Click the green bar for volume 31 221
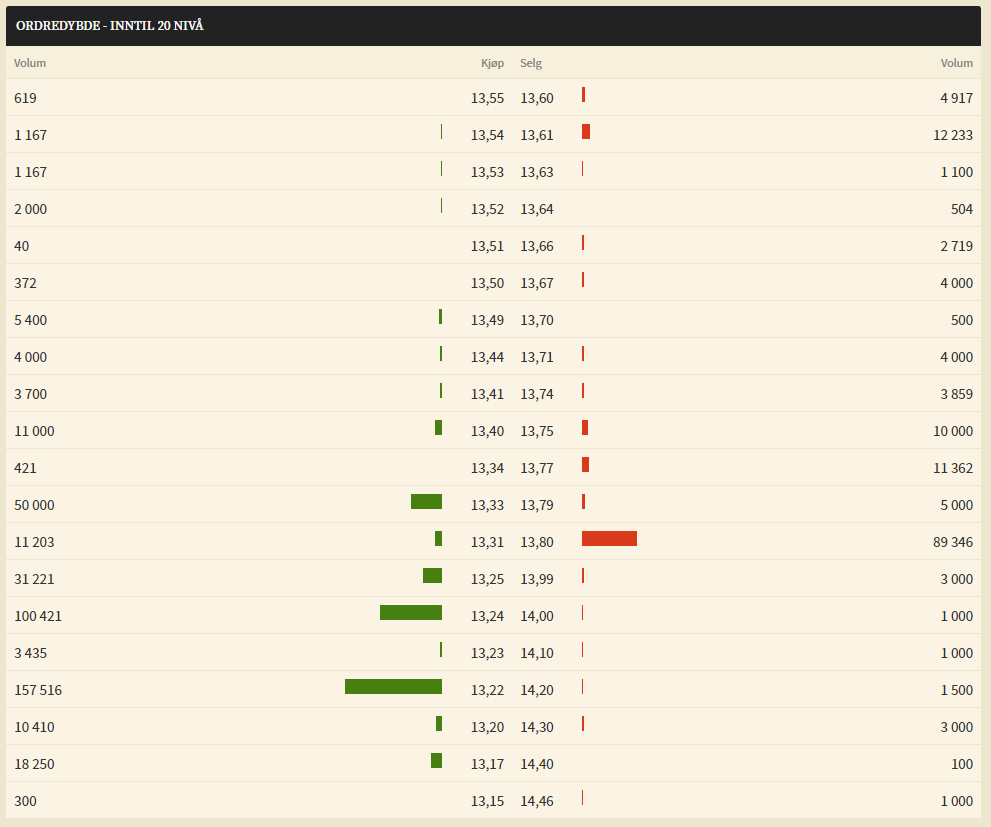The width and height of the screenshot is (991, 827). tap(432, 576)
